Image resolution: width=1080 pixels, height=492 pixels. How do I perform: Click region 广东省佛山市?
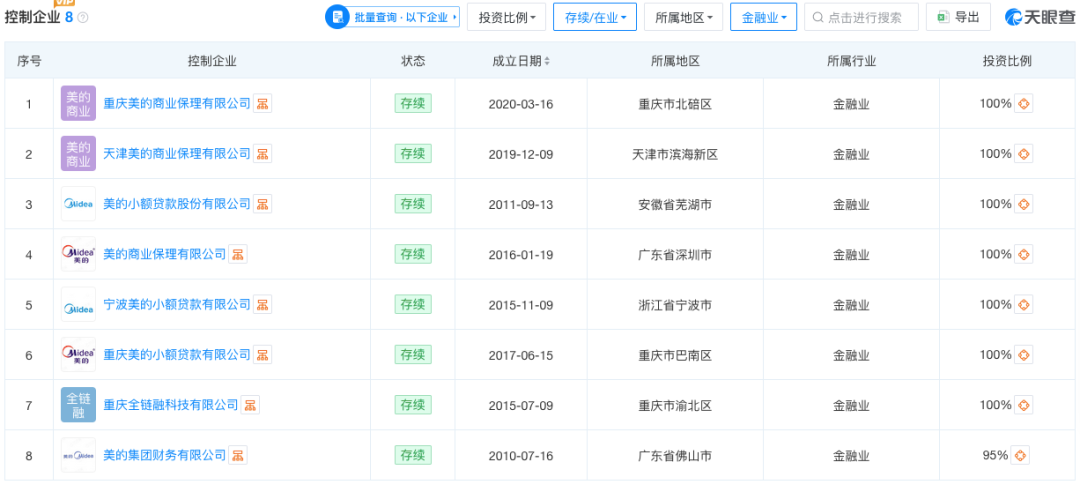675,456
